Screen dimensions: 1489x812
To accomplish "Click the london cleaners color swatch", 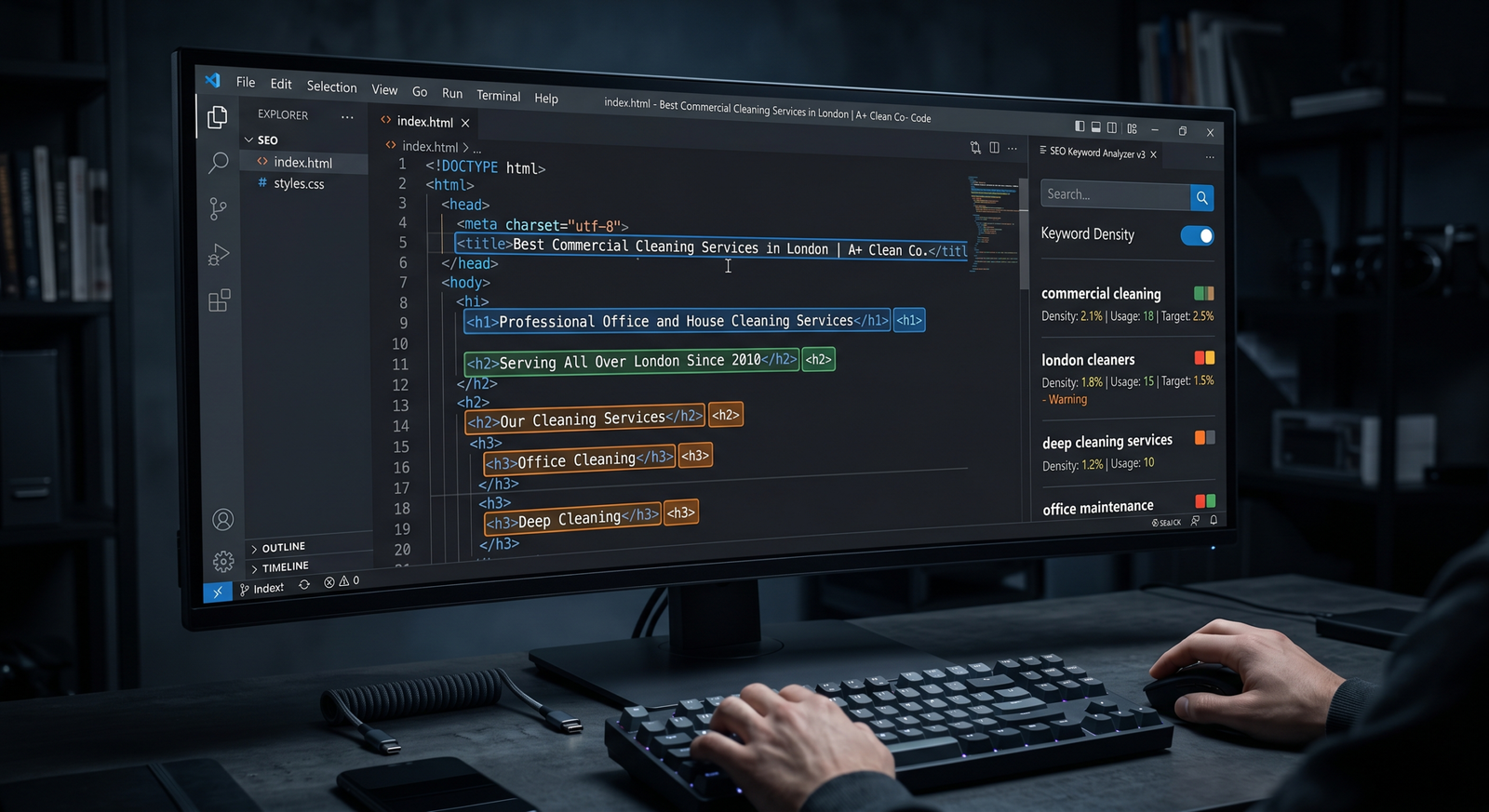I will 1204,357.
